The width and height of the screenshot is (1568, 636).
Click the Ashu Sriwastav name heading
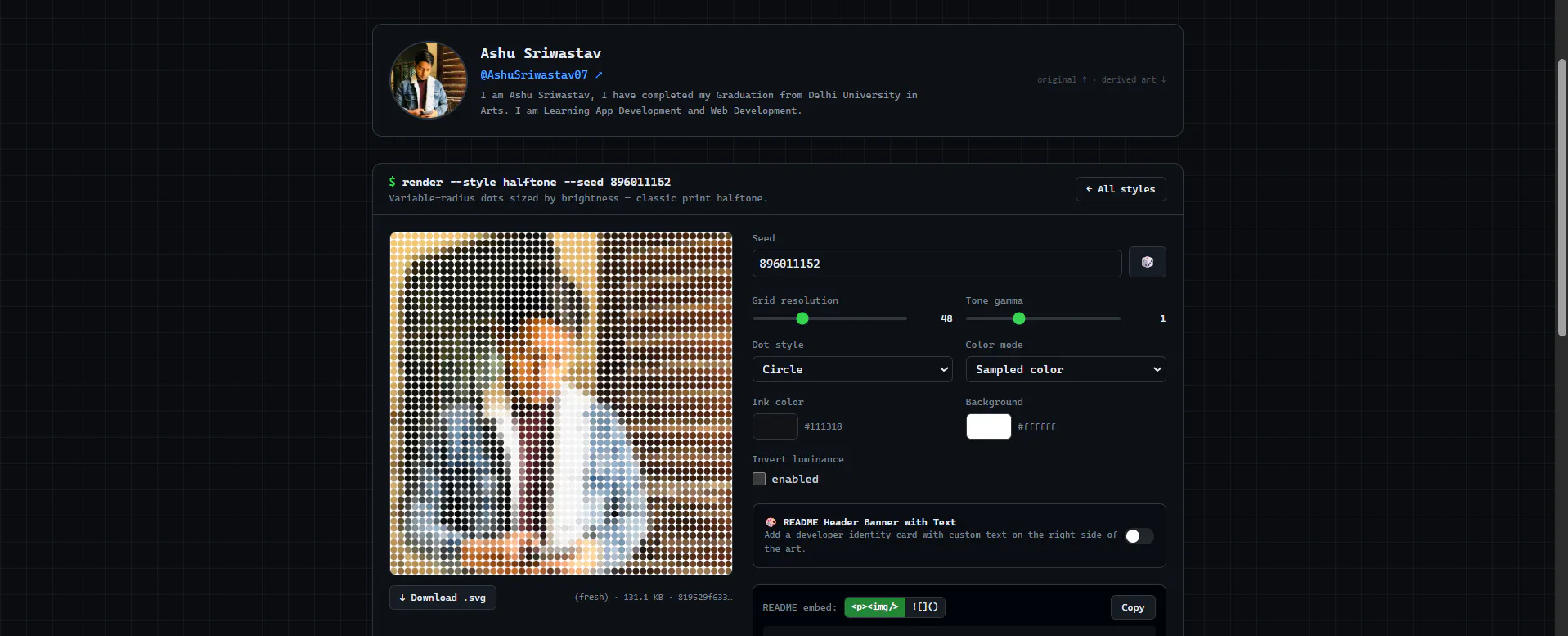[541, 53]
